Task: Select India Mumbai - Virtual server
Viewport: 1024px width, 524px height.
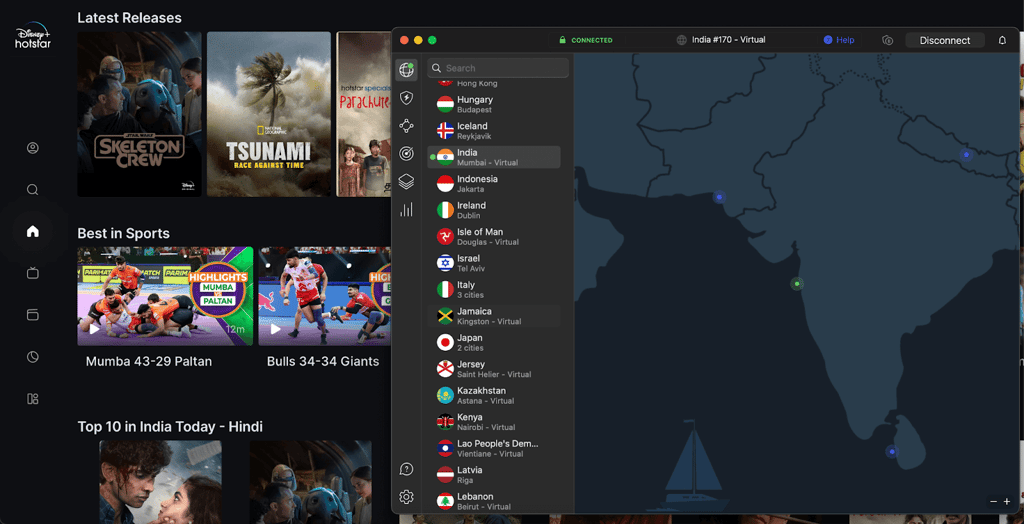Action: [494, 157]
